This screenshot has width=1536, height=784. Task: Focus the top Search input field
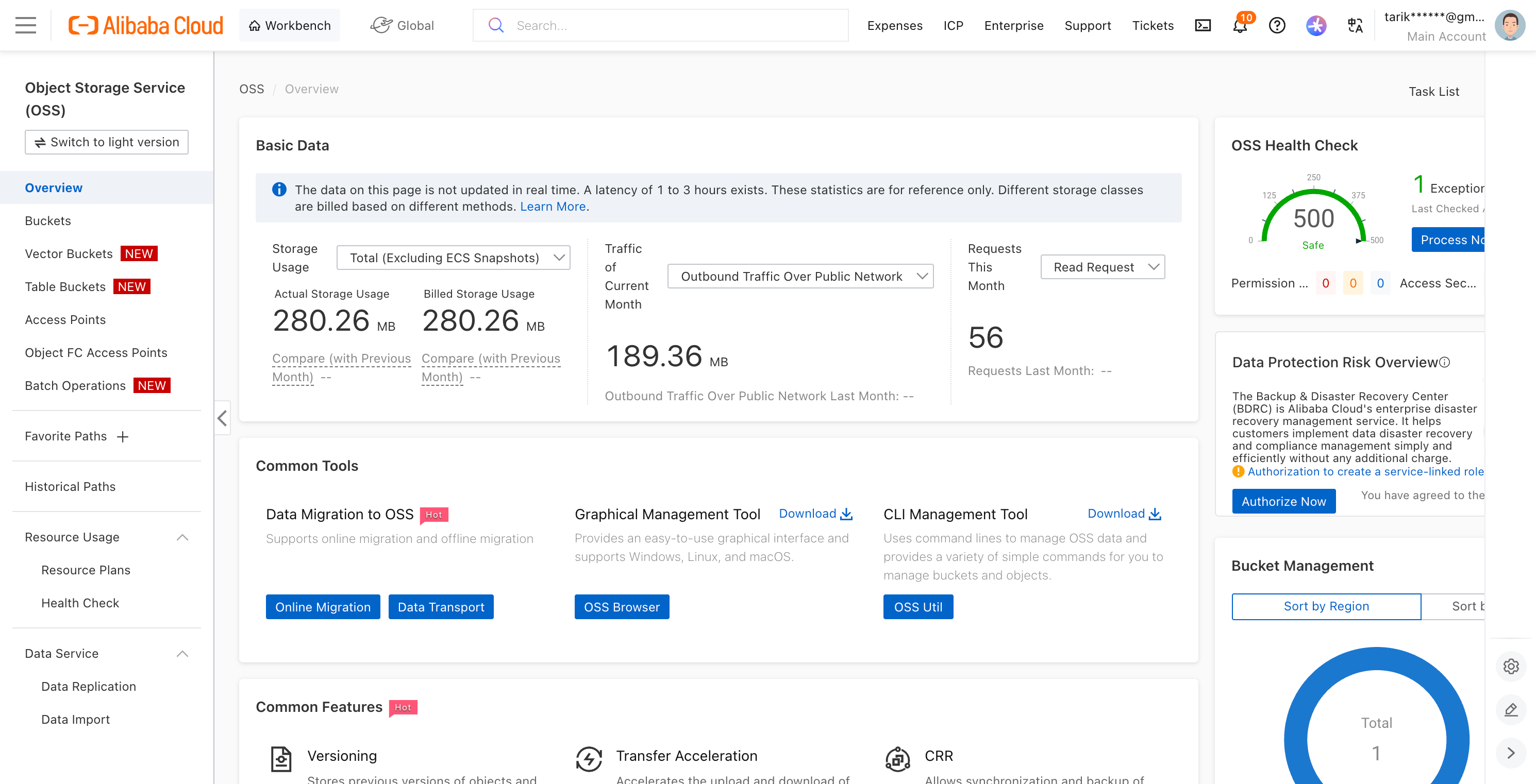click(661, 26)
